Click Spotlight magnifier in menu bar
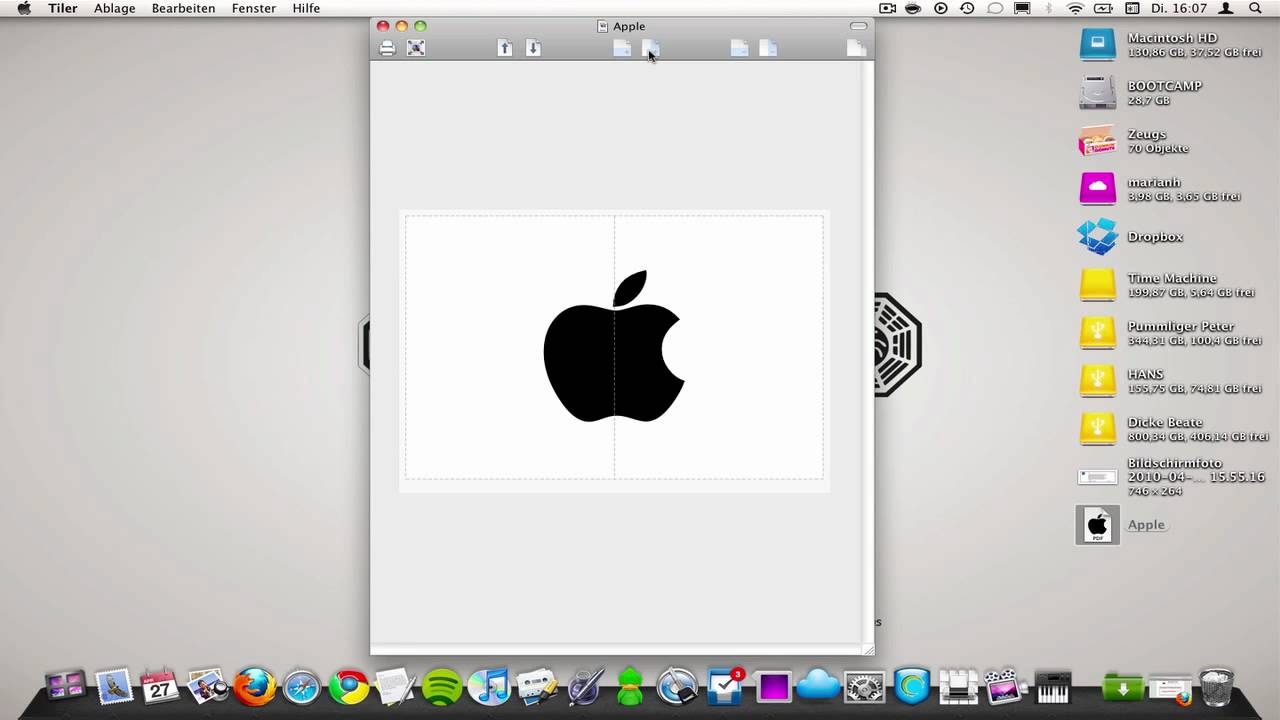The height and width of the screenshot is (720, 1280). click(x=1255, y=8)
